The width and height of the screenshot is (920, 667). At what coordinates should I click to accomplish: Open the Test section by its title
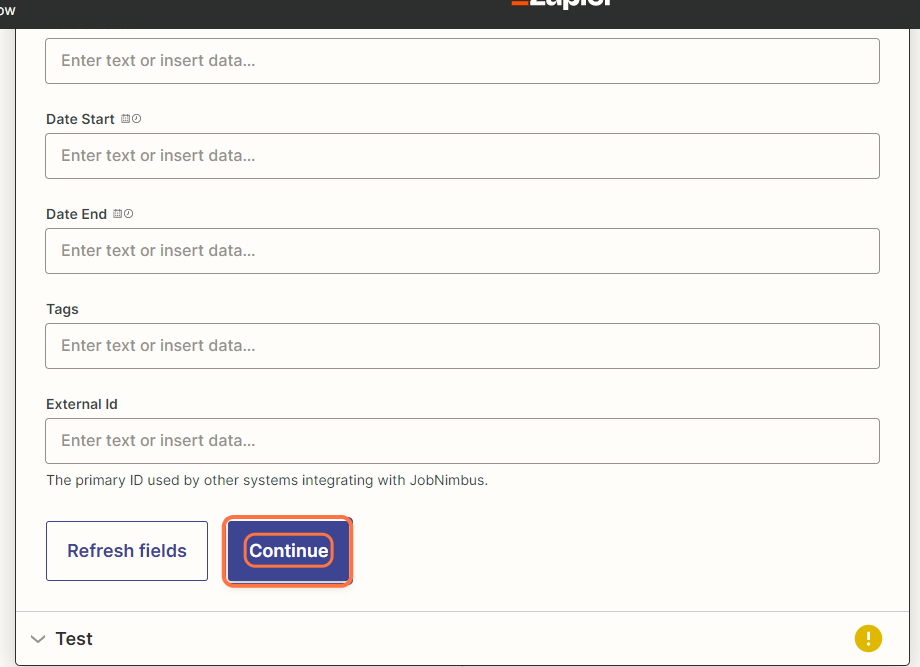[x=74, y=639]
